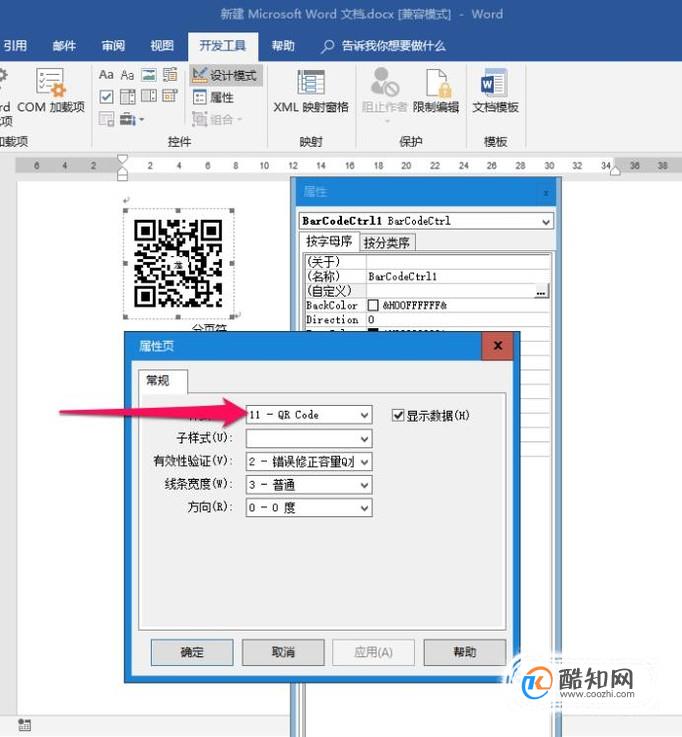The width and height of the screenshot is (682, 737).
Task: Switch to 引用 ribbon tab
Action: coord(15,46)
